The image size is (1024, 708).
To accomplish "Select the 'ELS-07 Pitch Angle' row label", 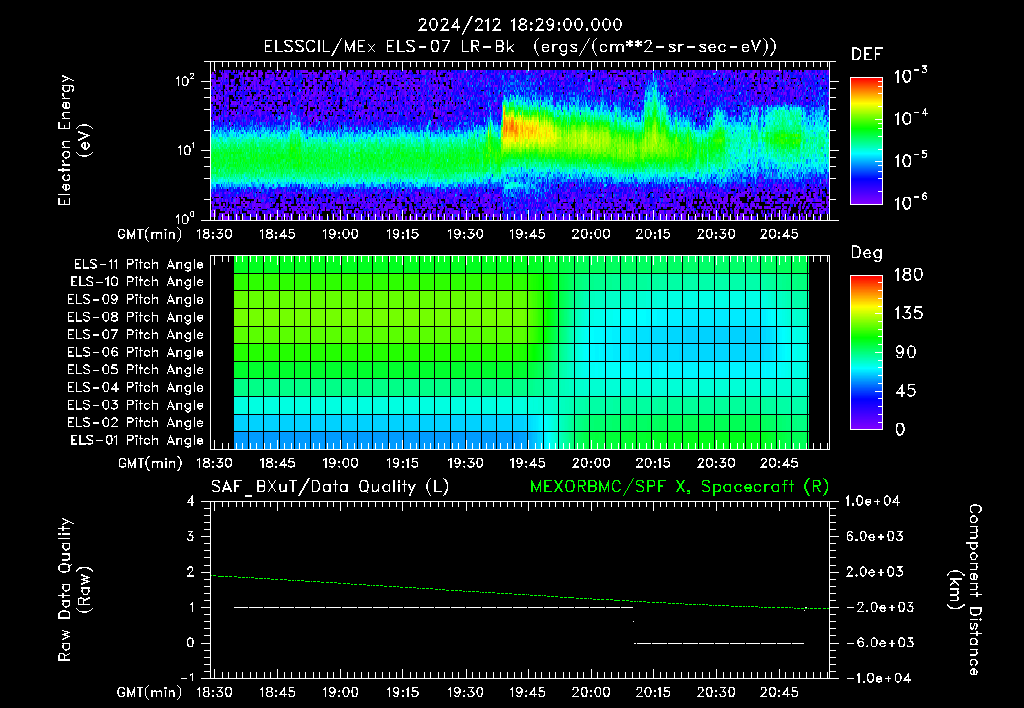I will click(x=136, y=335).
